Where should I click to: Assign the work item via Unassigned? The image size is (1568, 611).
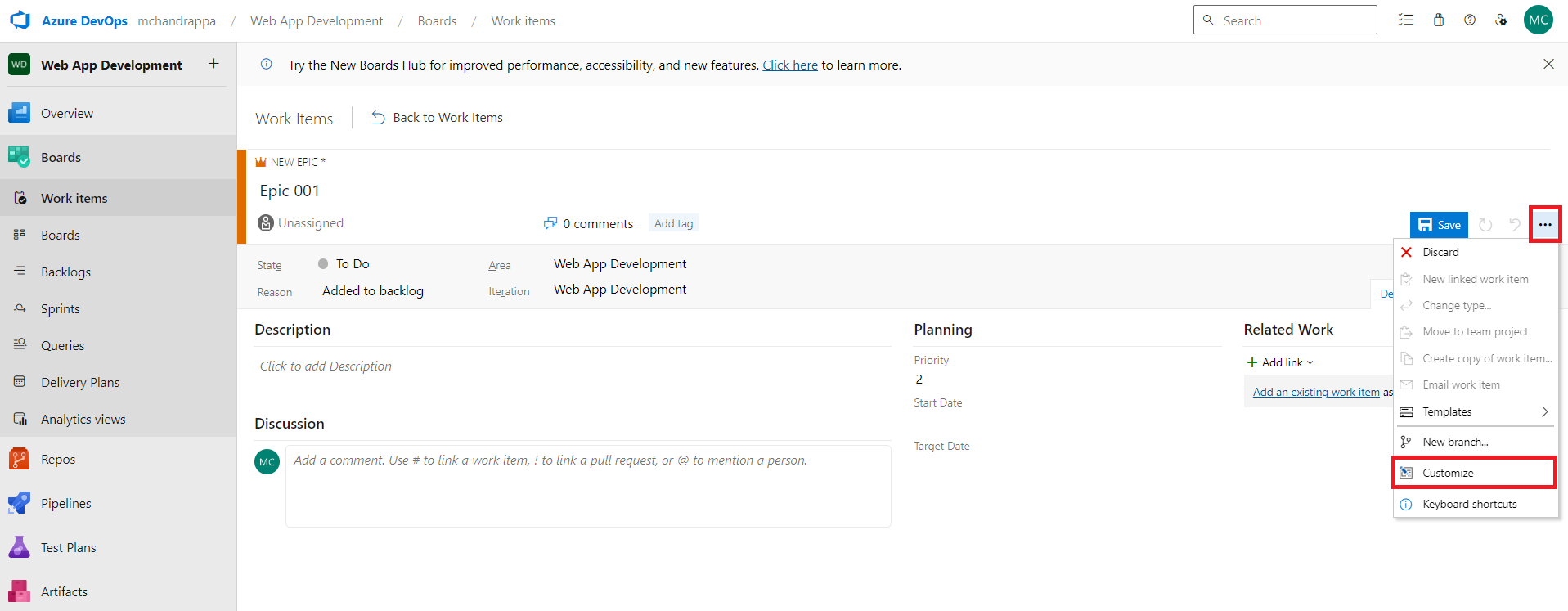point(301,222)
